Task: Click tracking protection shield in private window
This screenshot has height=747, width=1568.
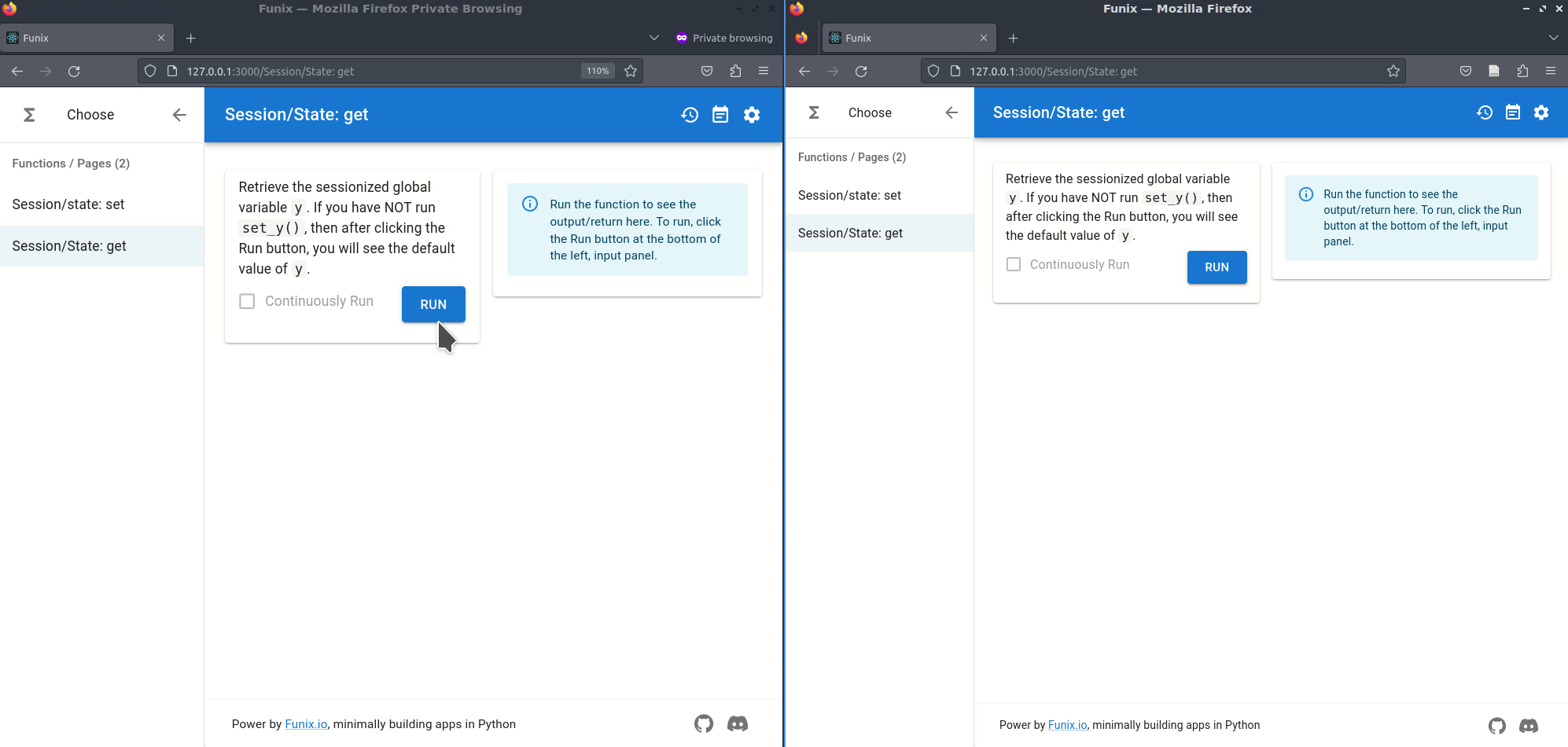Action: 150,72
